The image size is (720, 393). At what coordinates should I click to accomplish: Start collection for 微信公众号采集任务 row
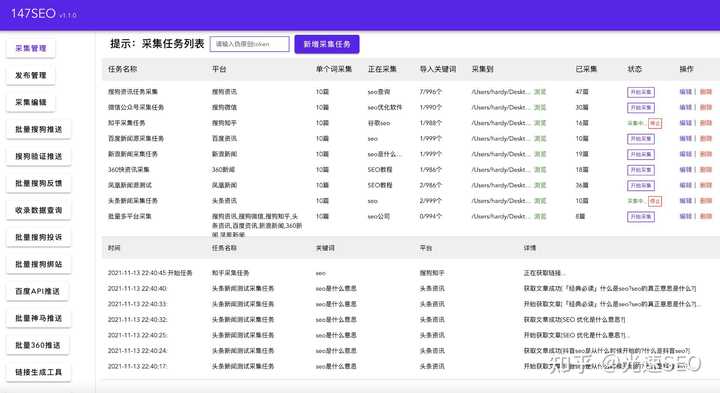pos(641,108)
